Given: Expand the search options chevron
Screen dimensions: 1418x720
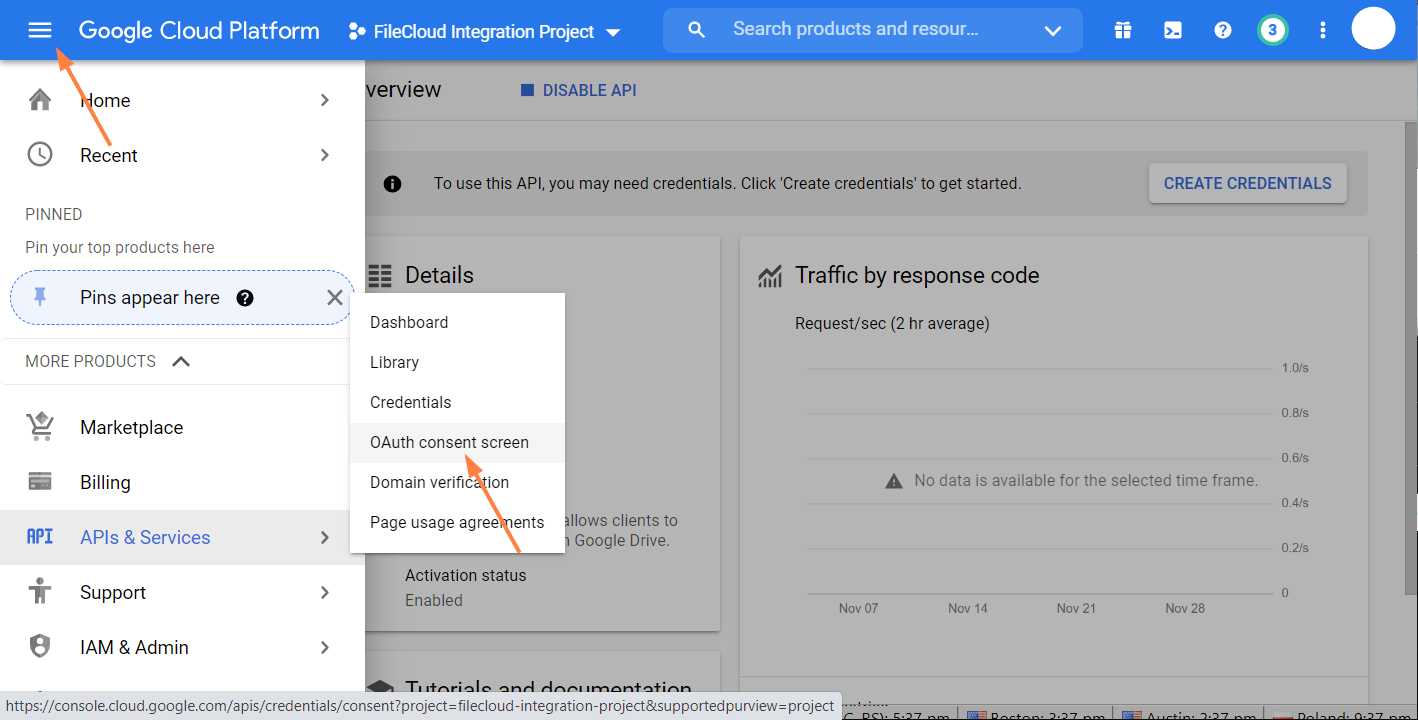Looking at the screenshot, I should [x=1053, y=30].
